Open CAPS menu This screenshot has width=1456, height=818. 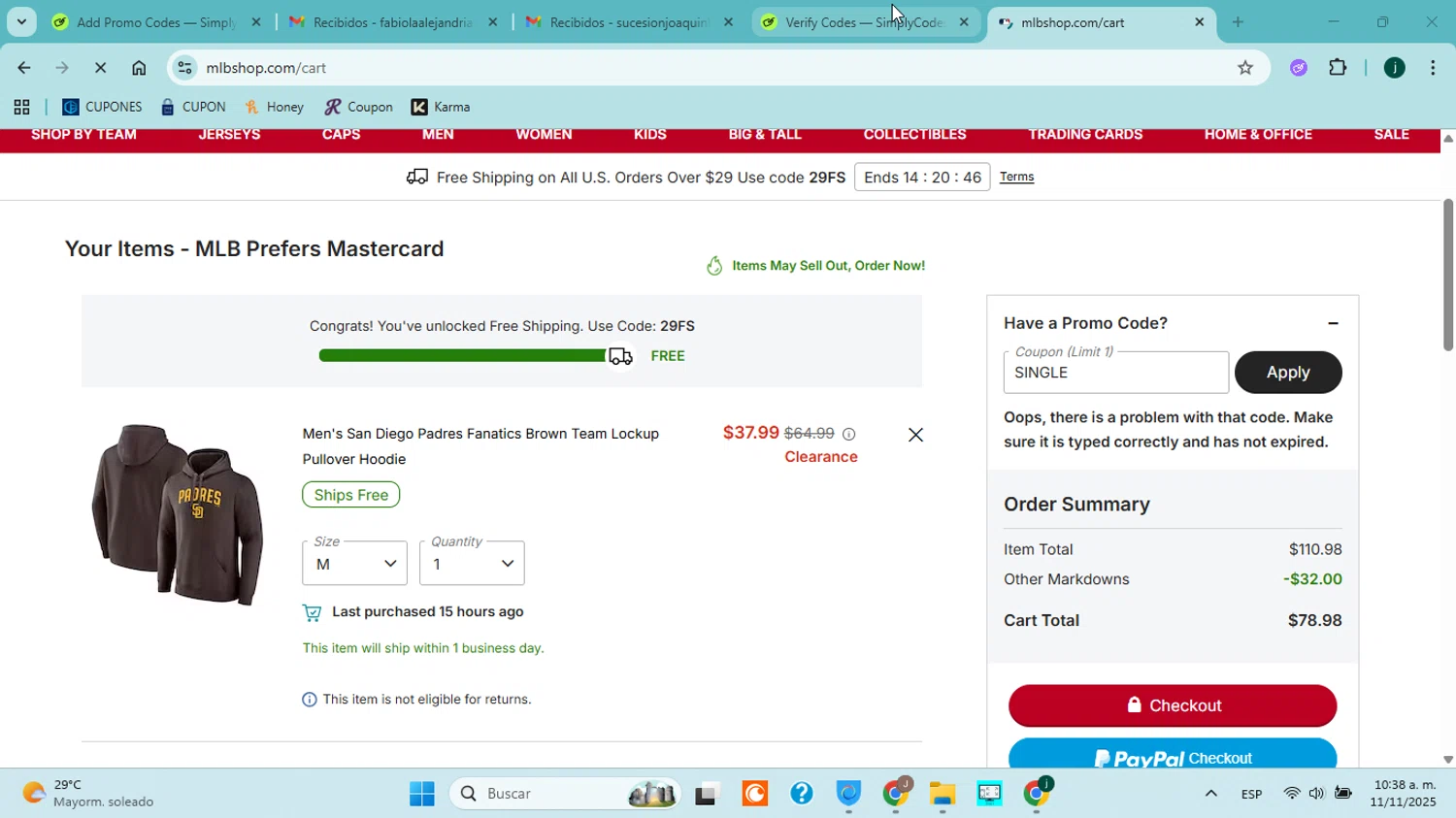(341, 135)
